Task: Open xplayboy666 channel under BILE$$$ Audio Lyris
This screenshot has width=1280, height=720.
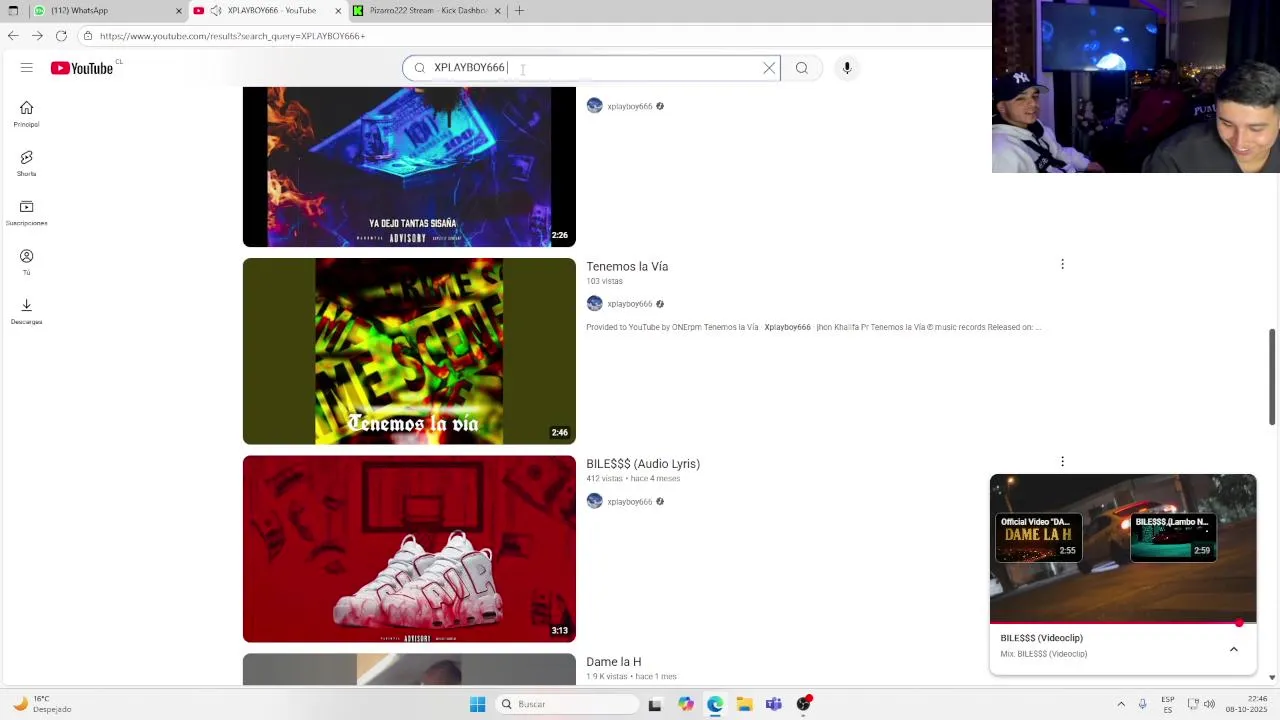Action: [x=629, y=502]
